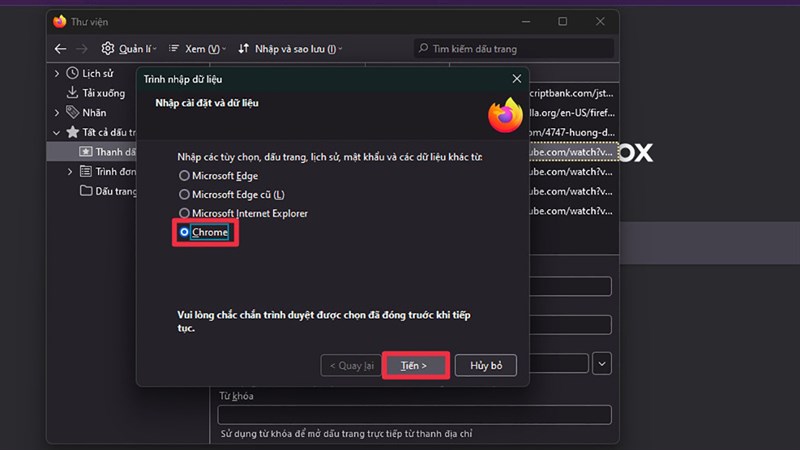Click the download icon beside Tải xuống
Screen dimensions: 800x450
pos(72,92)
